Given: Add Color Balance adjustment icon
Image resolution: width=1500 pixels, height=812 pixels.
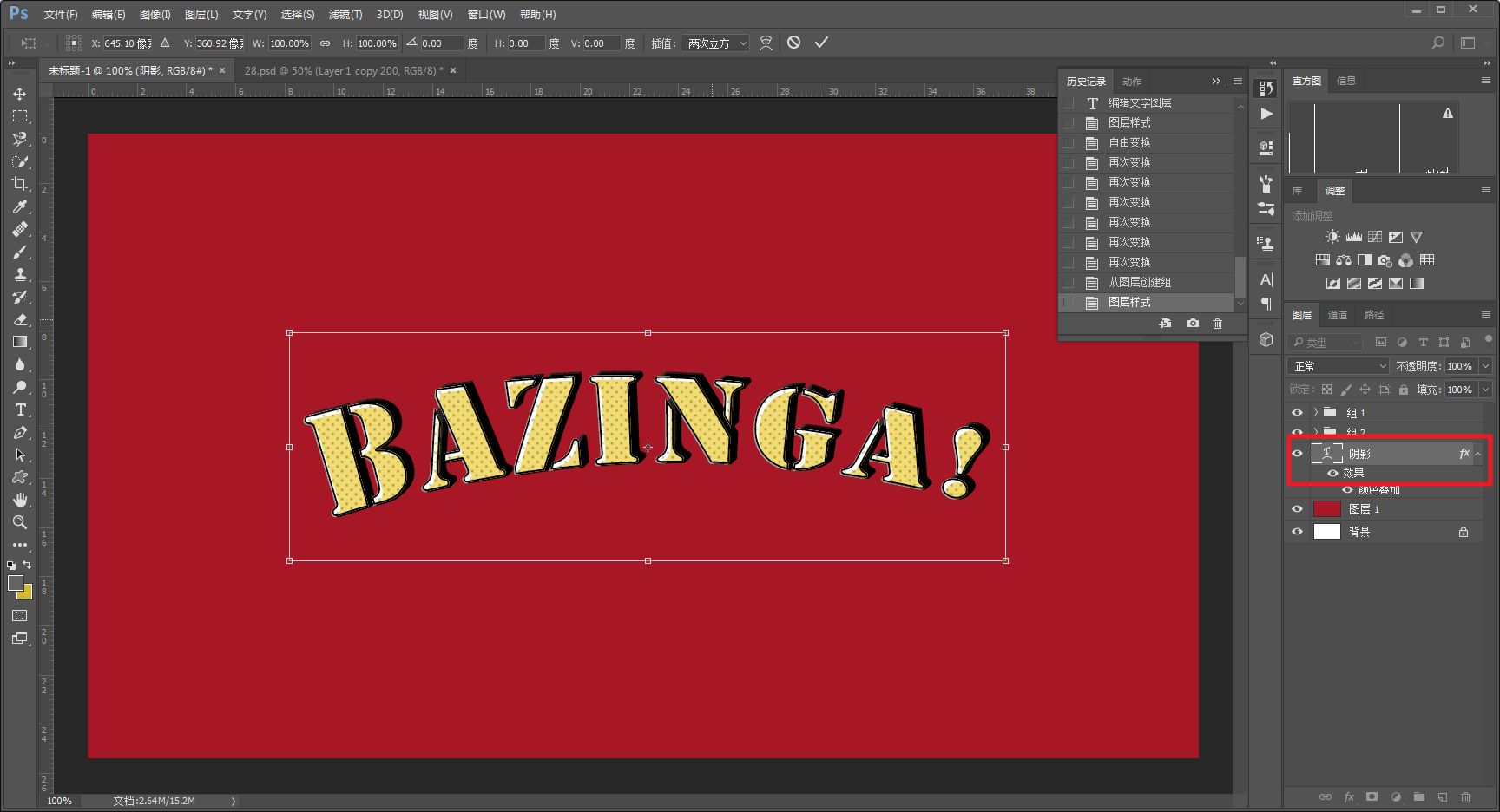Looking at the screenshot, I should [1344, 260].
